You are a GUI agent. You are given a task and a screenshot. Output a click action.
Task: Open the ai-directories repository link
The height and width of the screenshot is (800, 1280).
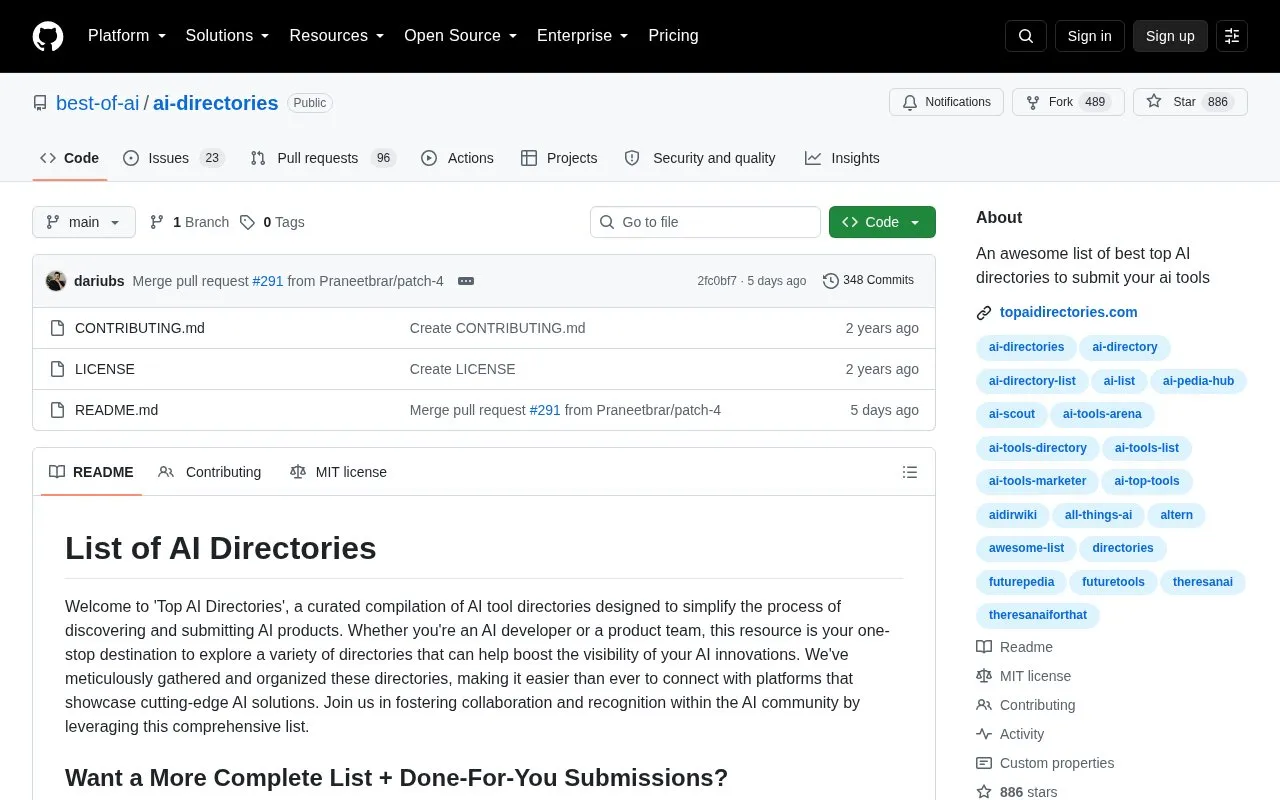click(x=215, y=103)
